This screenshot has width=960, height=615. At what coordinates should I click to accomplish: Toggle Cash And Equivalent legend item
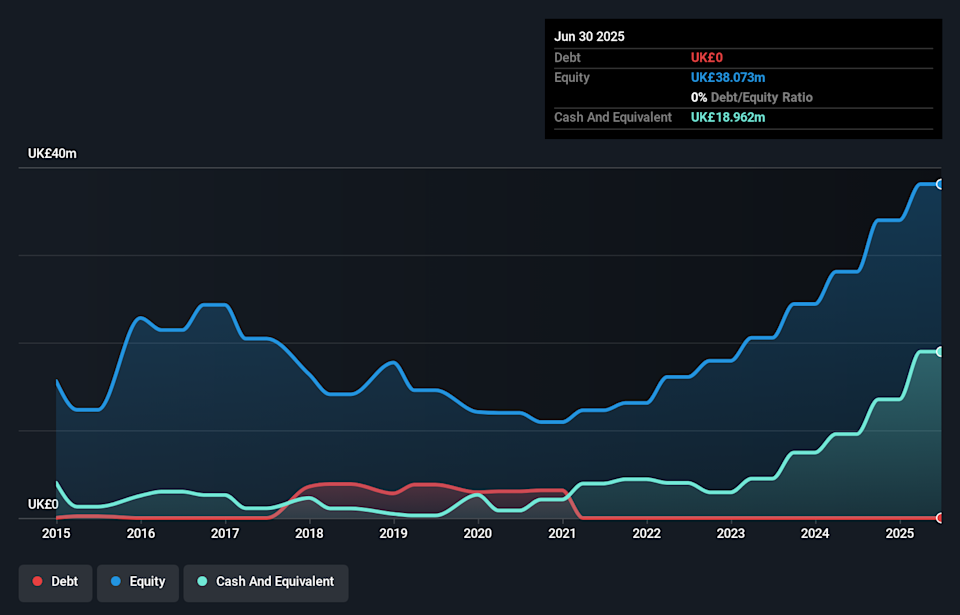tap(265, 582)
